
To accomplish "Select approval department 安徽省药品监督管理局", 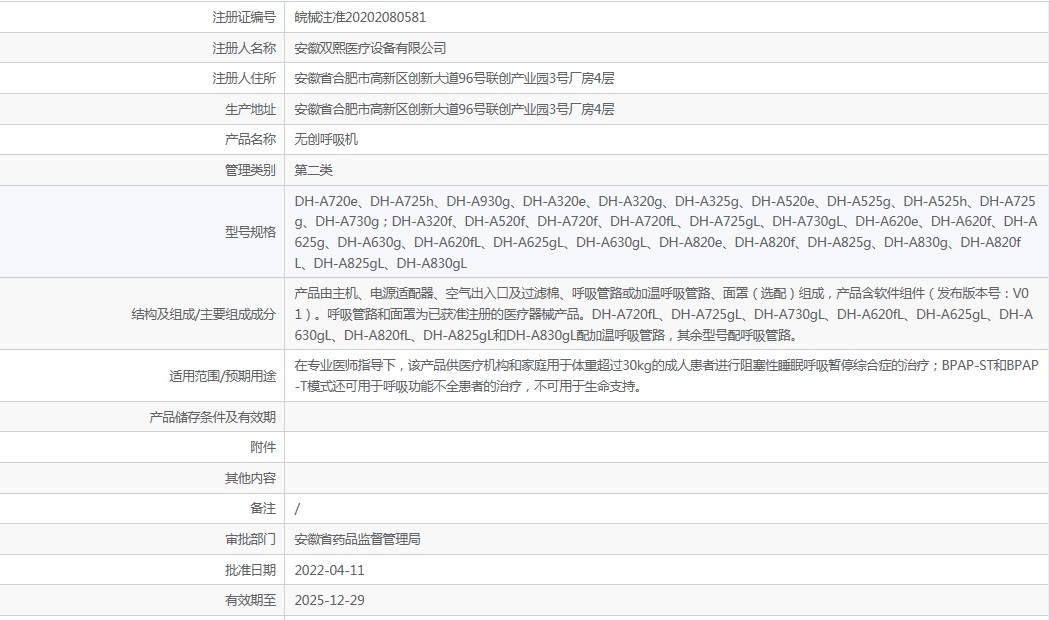I will click(x=357, y=539).
